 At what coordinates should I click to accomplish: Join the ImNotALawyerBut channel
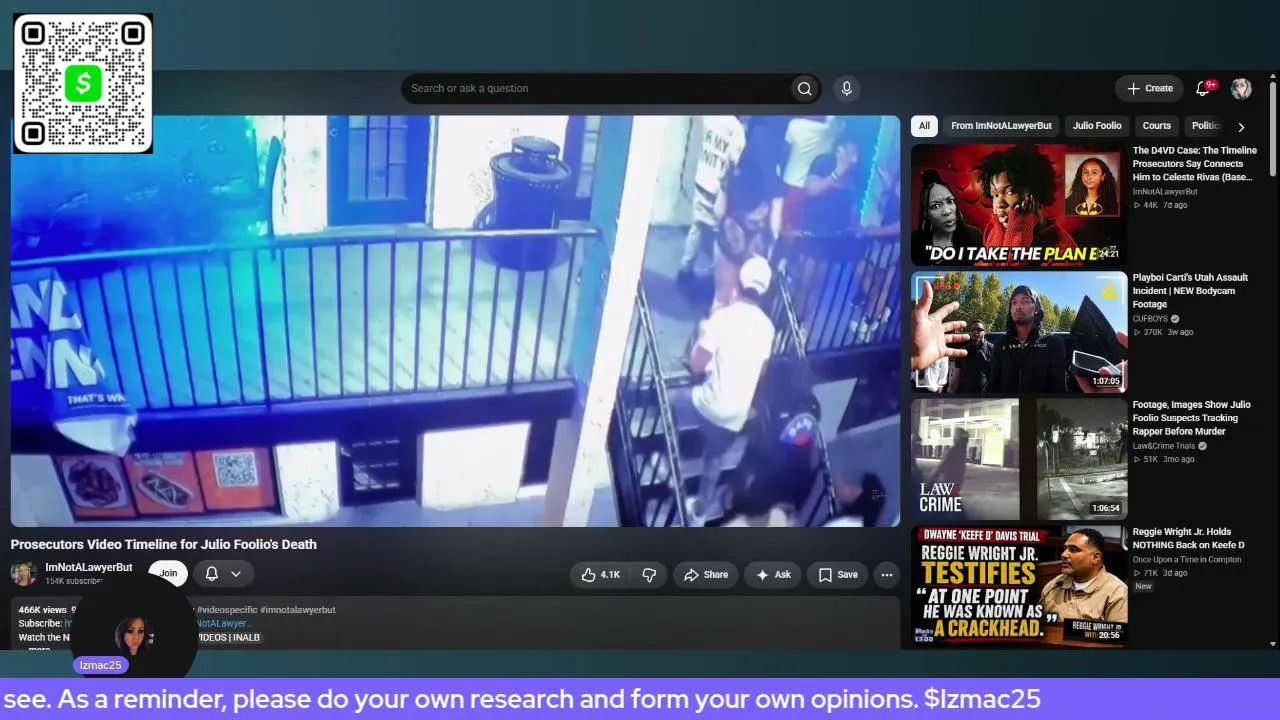(x=168, y=573)
